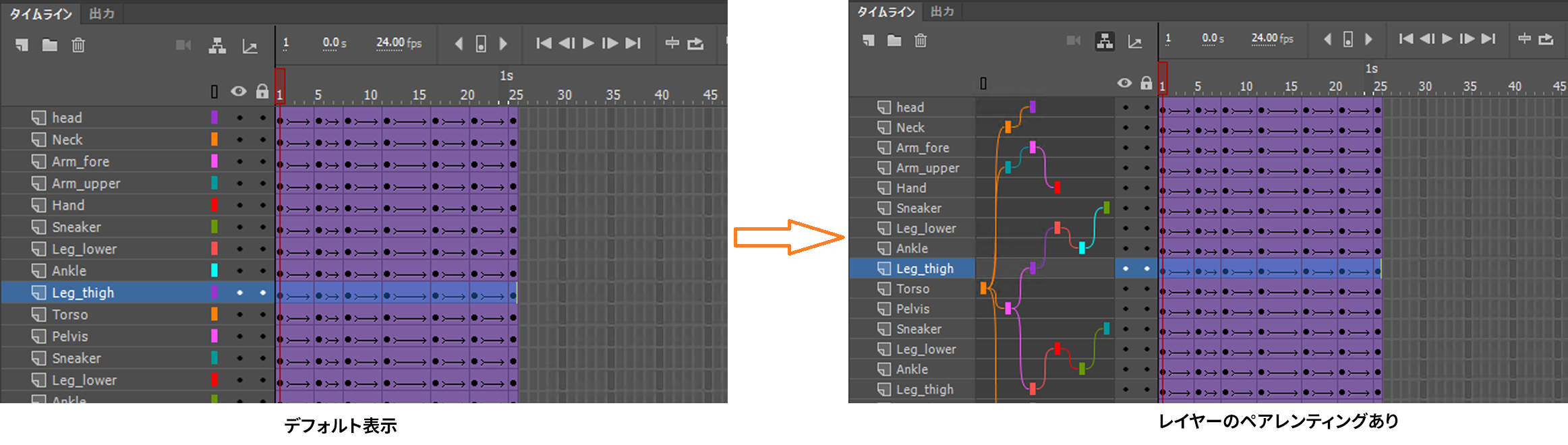Click Center Frame icon in default-view timeline
The image size is (1568, 445).
[x=672, y=43]
